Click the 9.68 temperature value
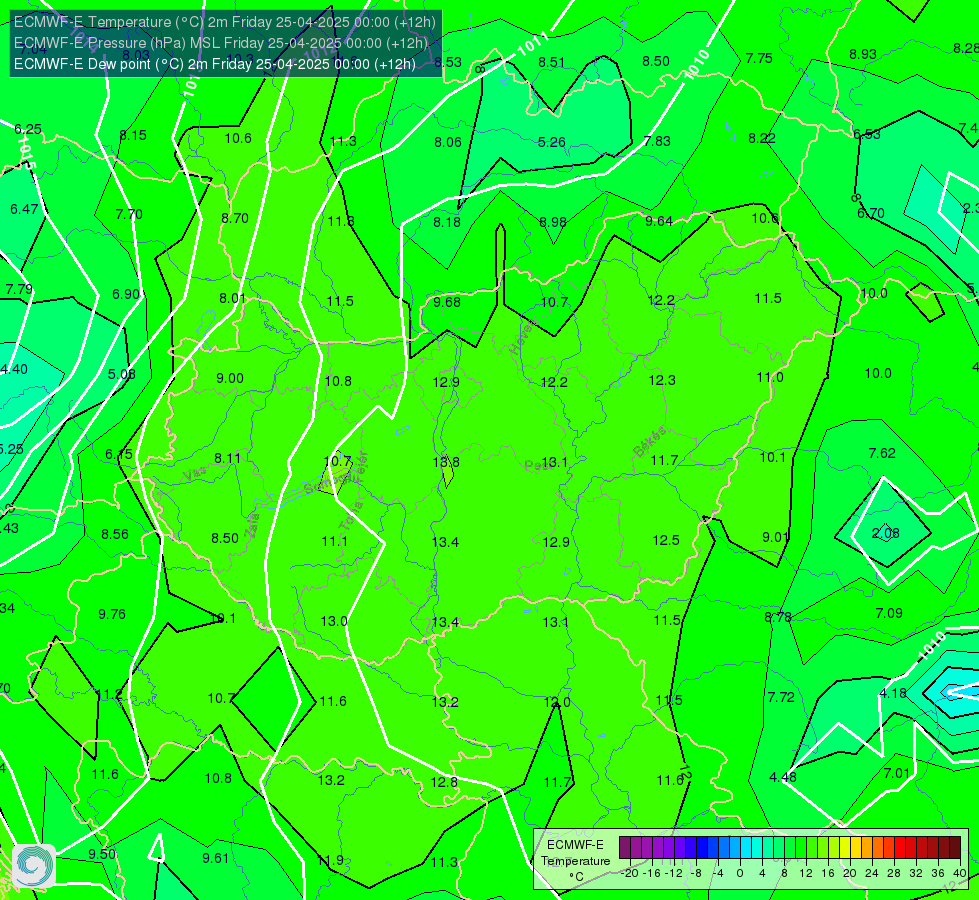Image resolution: width=979 pixels, height=900 pixels. point(447,302)
